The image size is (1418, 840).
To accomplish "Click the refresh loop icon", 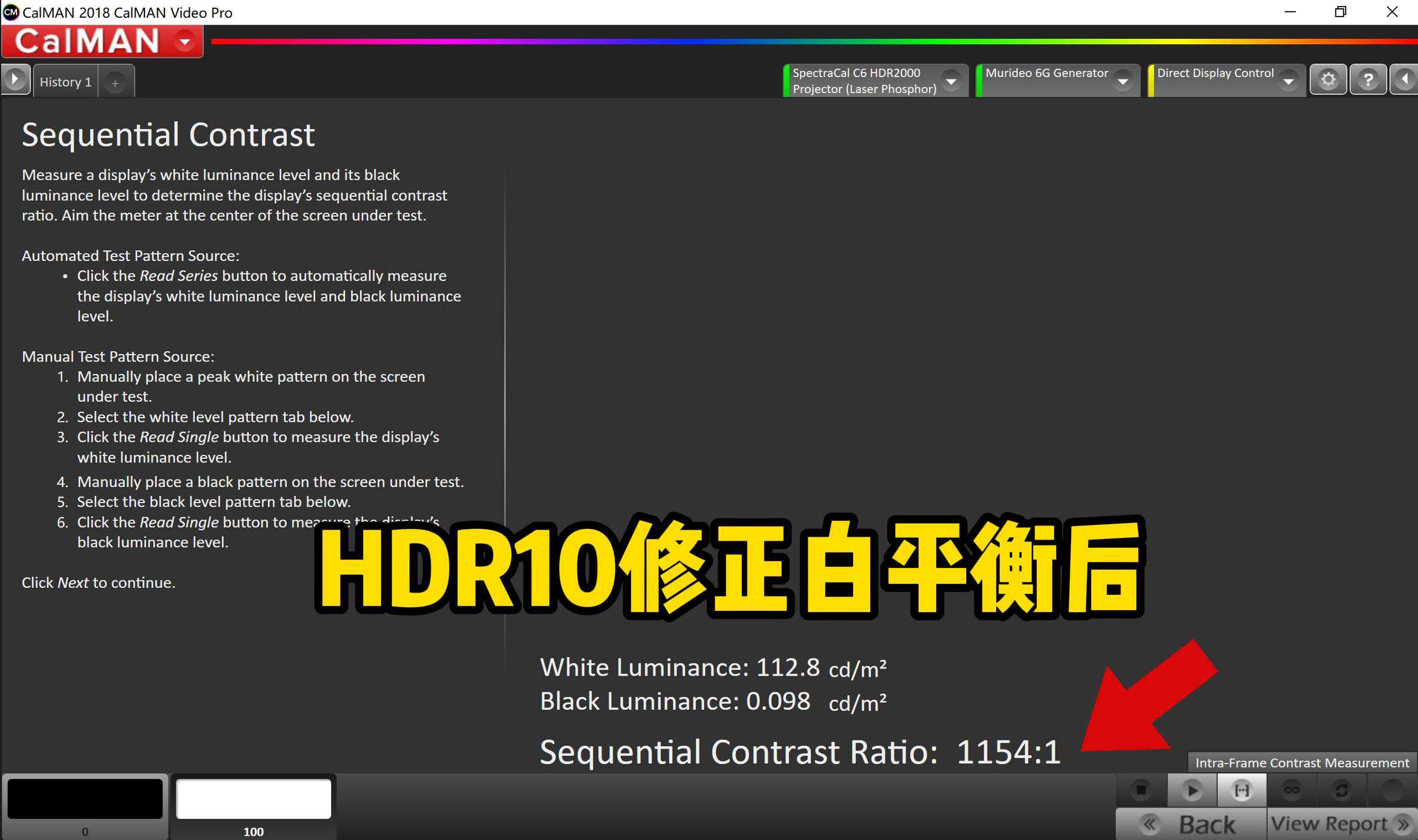I will pos(1341,790).
